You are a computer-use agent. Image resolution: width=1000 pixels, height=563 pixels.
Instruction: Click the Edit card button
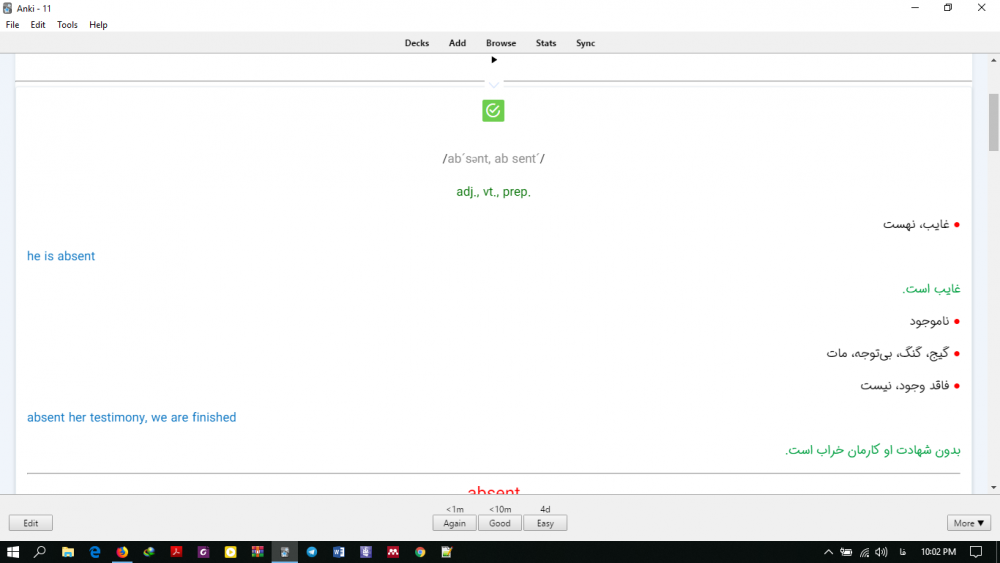point(31,523)
